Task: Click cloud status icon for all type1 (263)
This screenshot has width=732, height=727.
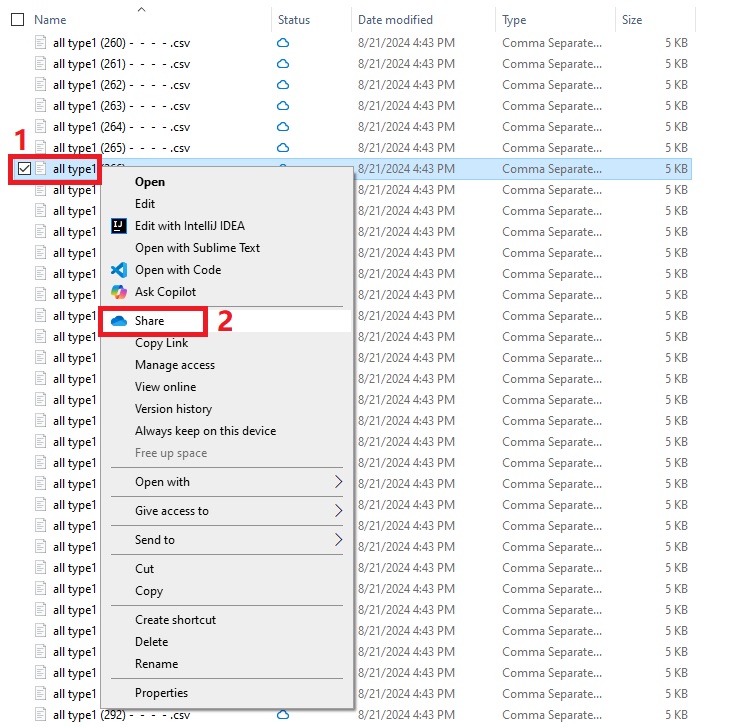Action: (283, 106)
